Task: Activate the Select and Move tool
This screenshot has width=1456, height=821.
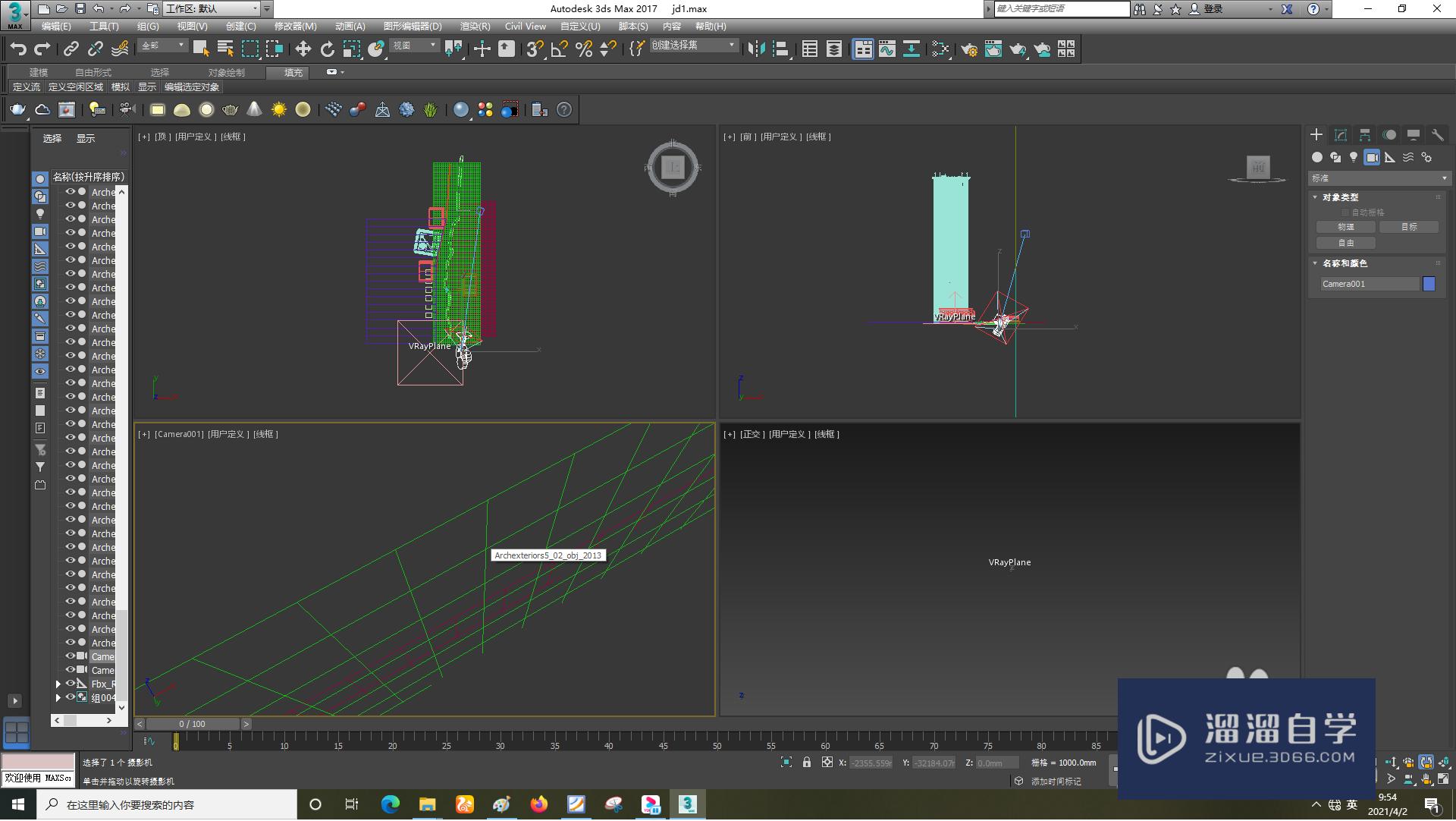Action: point(303,49)
